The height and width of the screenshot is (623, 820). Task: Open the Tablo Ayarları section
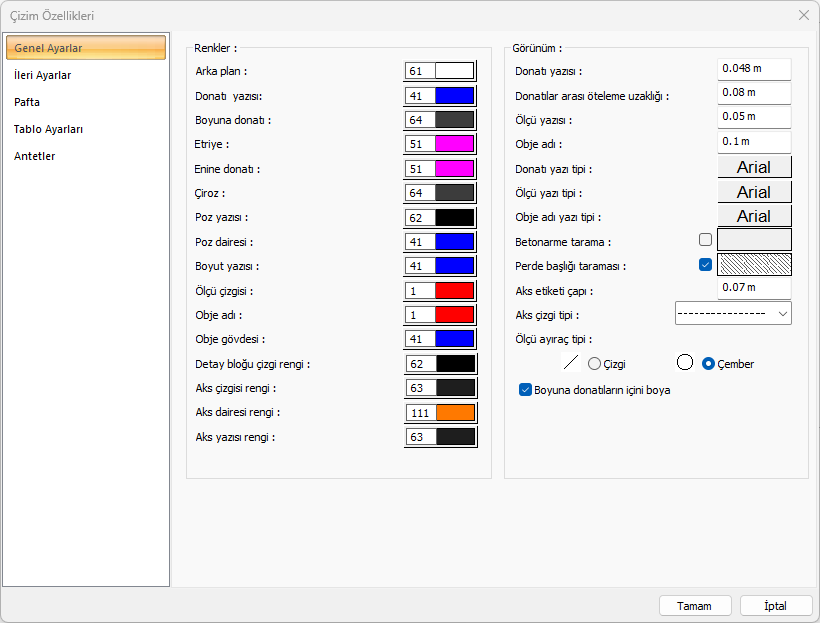coord(48,129)
